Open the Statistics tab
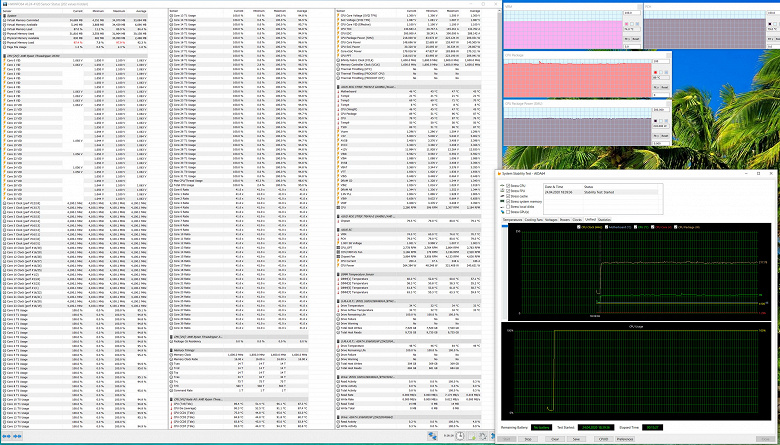This screenshot has height=445, width=780. click(x=605, y=220)
